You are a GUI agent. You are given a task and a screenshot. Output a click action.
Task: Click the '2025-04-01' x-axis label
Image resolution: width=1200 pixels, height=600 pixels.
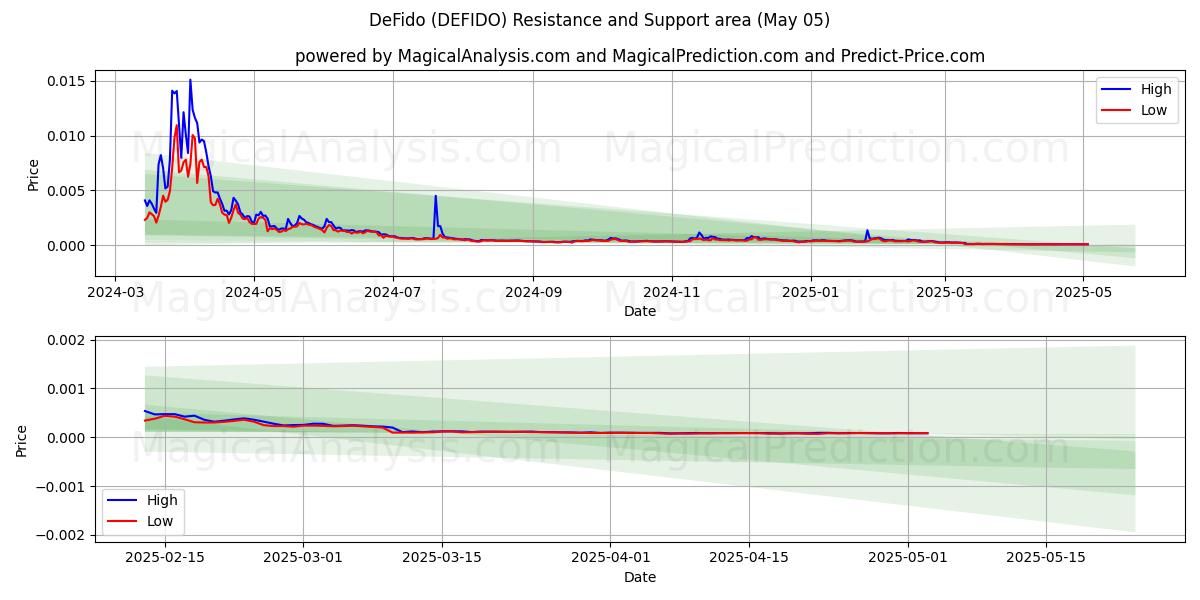610,559
